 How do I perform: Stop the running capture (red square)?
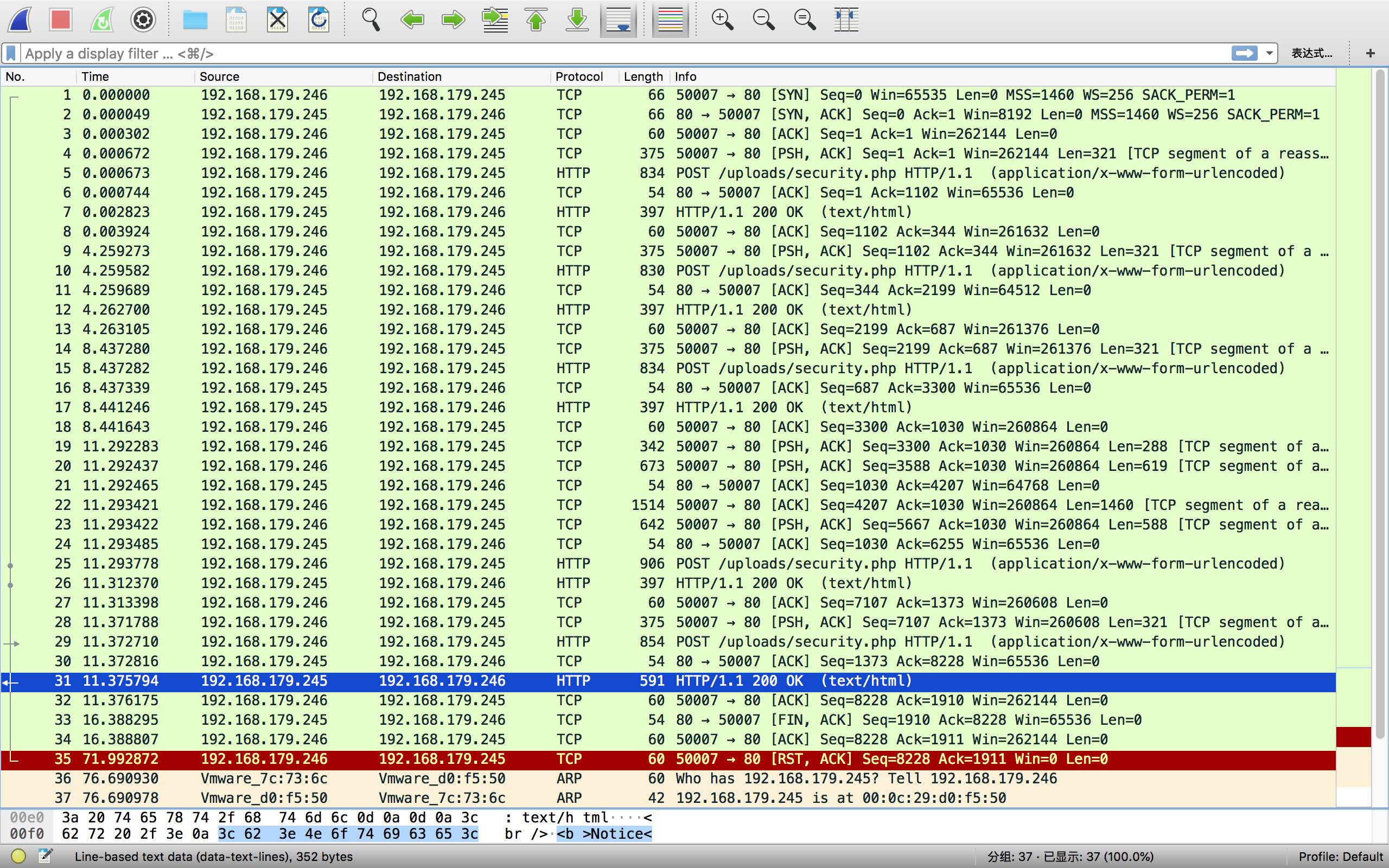tap(60, 20)
